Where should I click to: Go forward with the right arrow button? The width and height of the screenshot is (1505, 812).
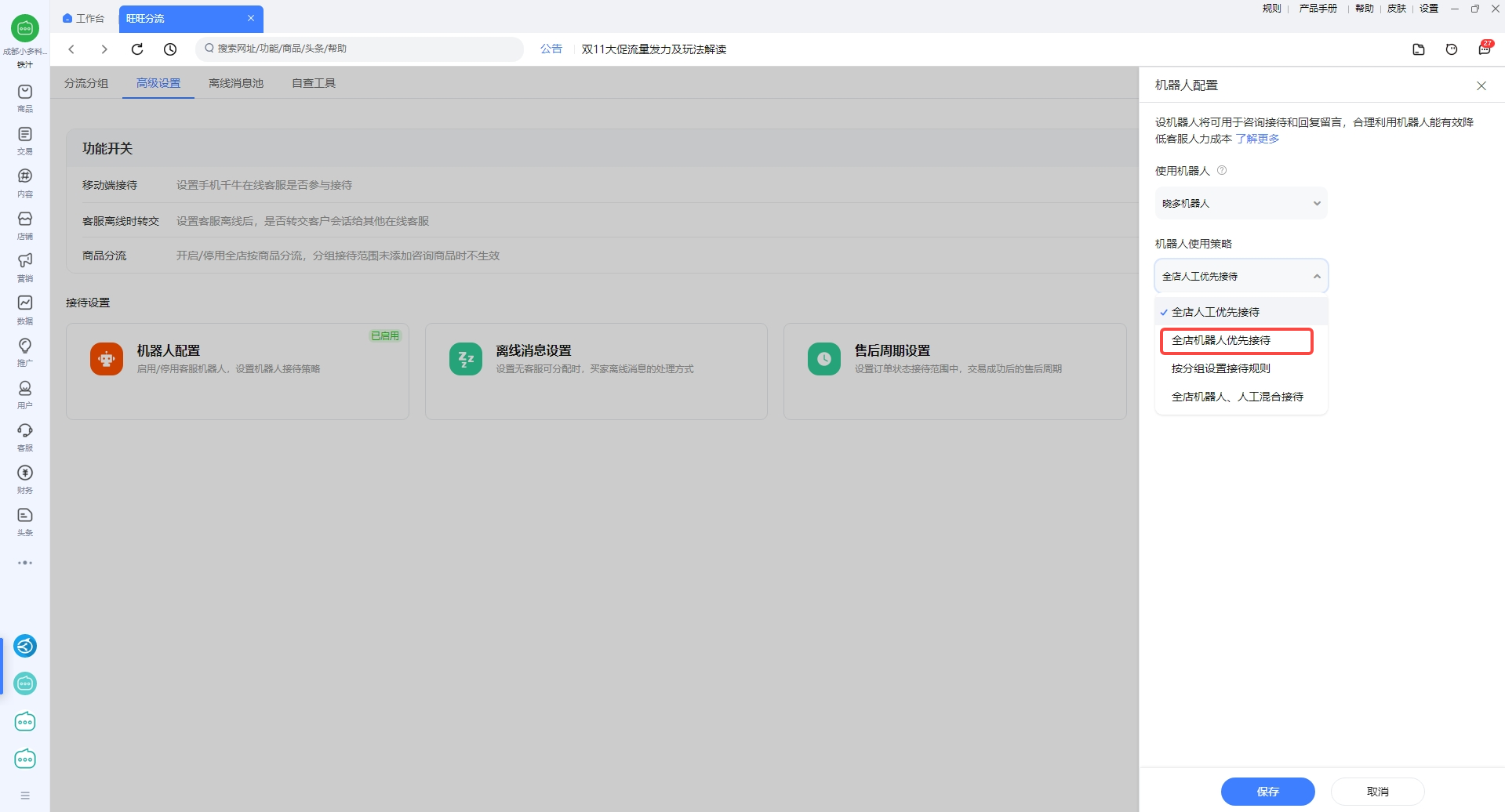(104, 49)
